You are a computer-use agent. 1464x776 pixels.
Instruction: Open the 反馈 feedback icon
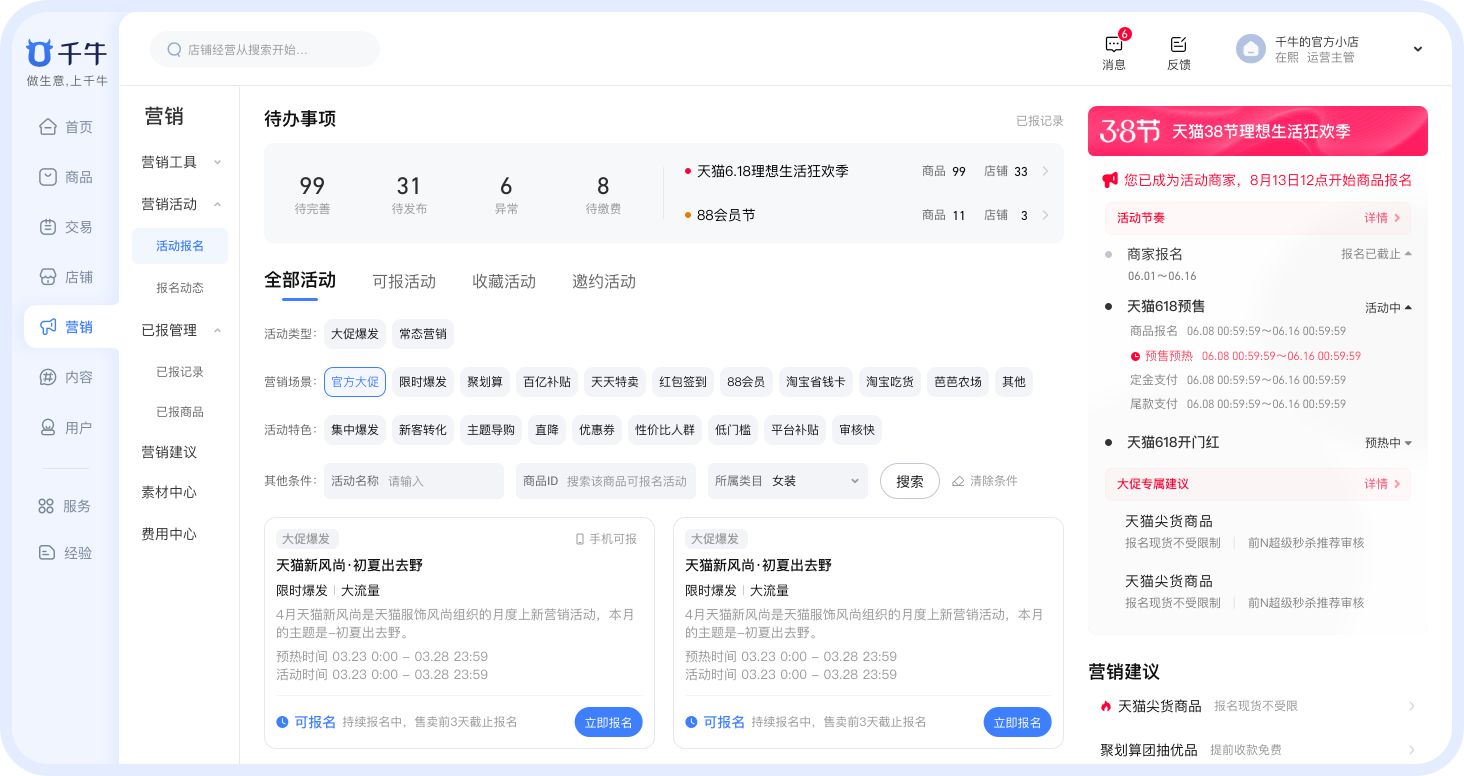pos(1178,44)
